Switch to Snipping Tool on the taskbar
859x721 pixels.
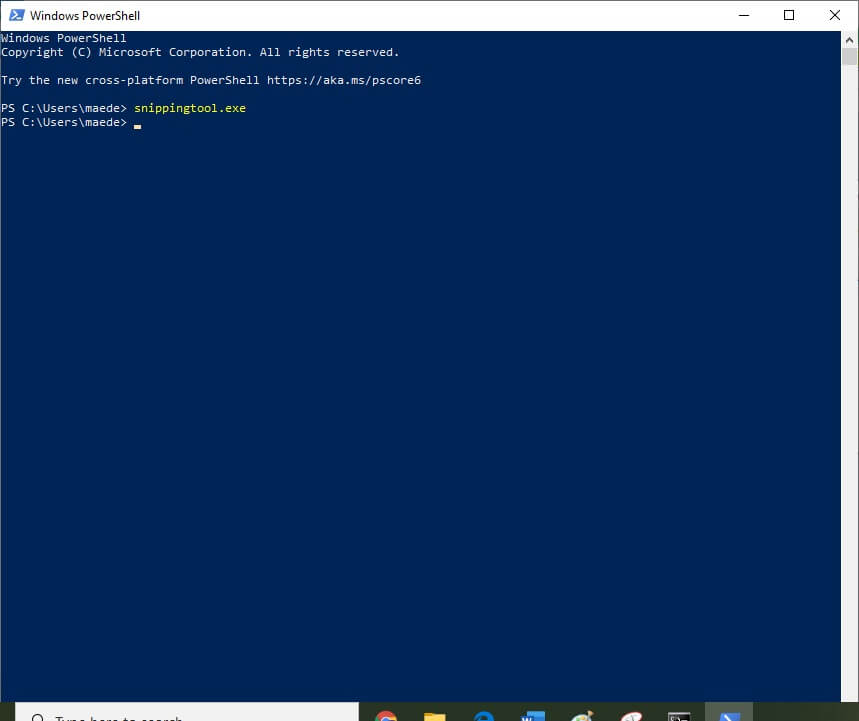click(x=630, y=716)
